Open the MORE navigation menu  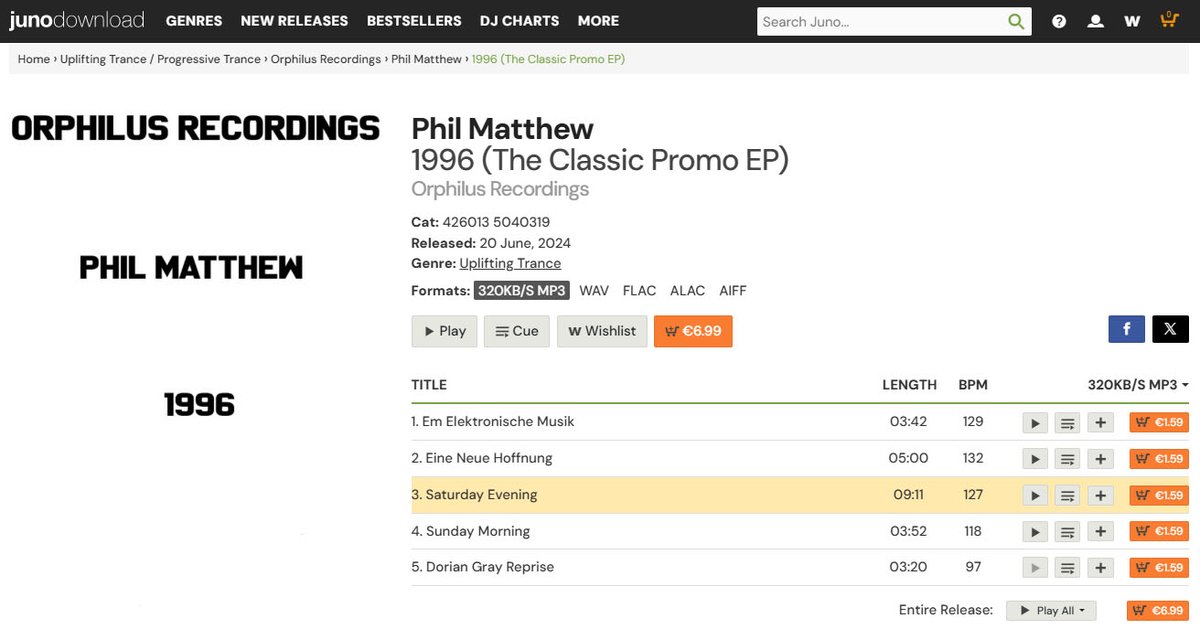click(598, 21)
